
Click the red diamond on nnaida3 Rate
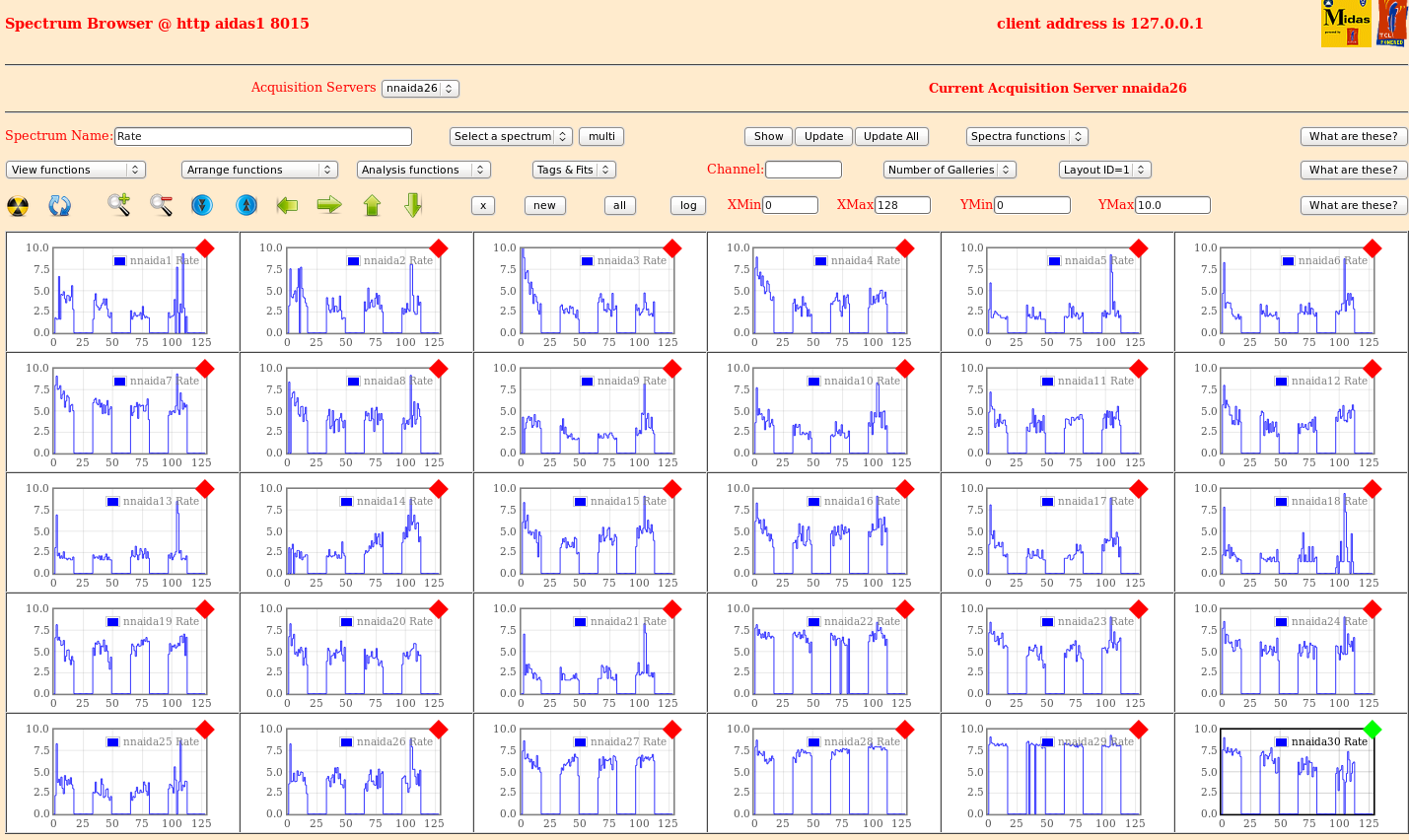[x=672, y=248]
